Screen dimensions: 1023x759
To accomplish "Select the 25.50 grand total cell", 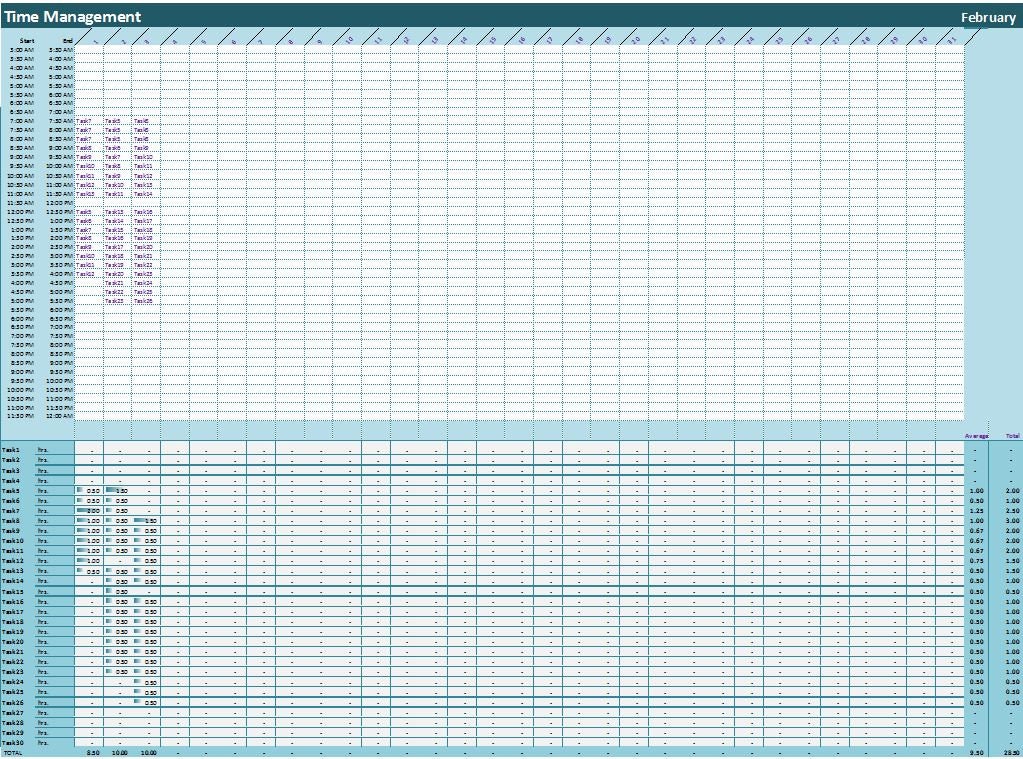I will 1009,752.
